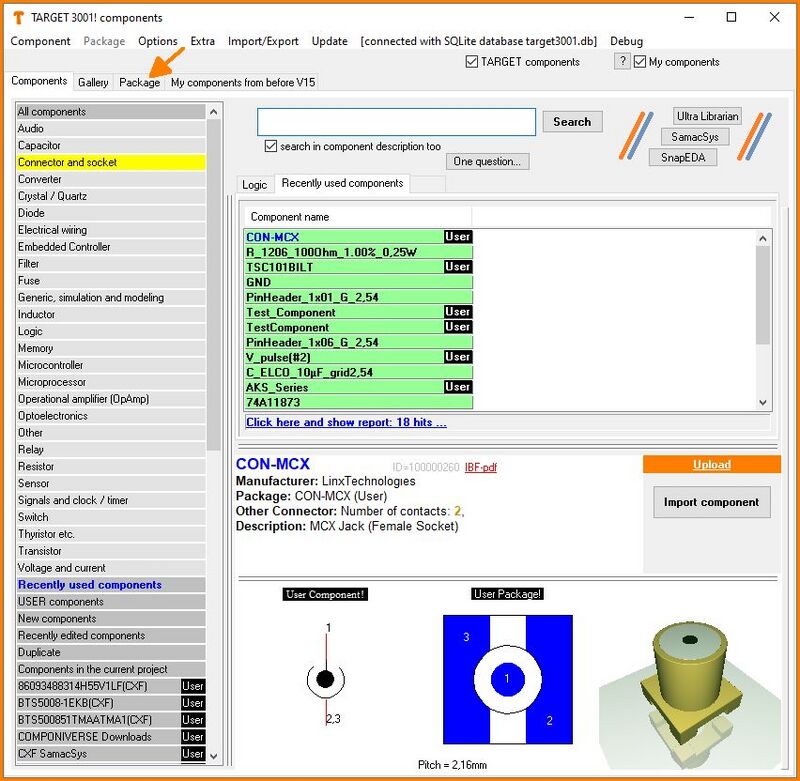Select PinHeader_1x06_G_2,54 row
Viewport: 800px width, 781px height.
tap(358, 342)
